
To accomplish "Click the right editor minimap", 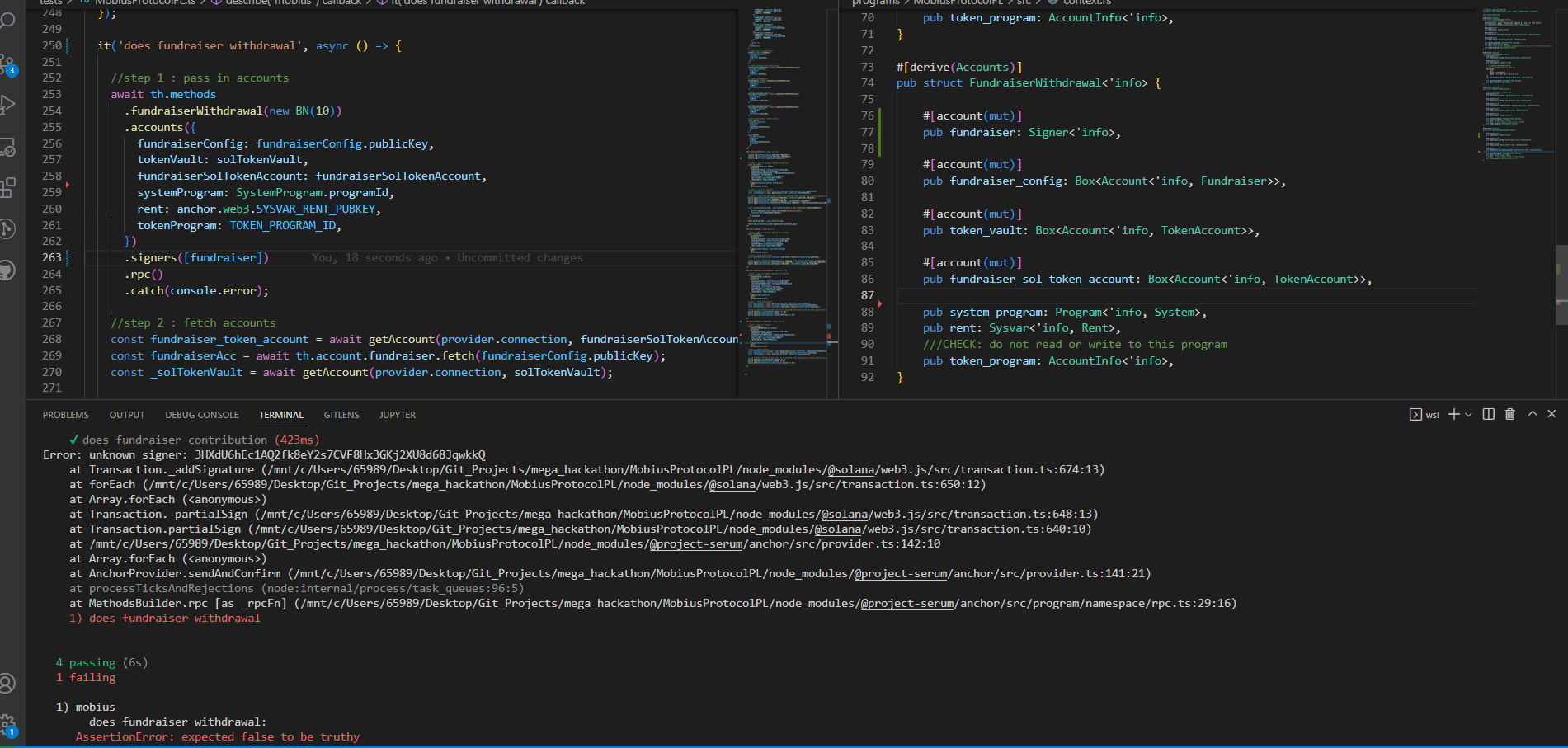I will (1518, 202).
